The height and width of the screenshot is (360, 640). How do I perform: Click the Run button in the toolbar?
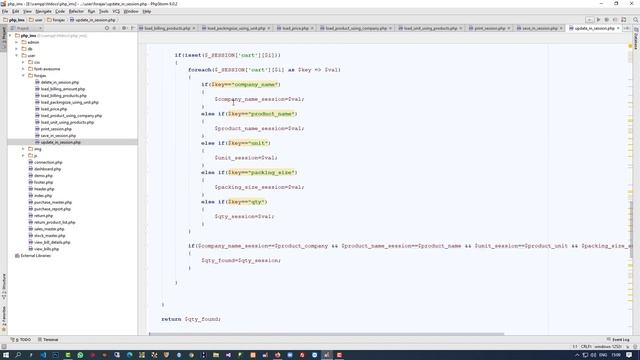coord(598,20)
